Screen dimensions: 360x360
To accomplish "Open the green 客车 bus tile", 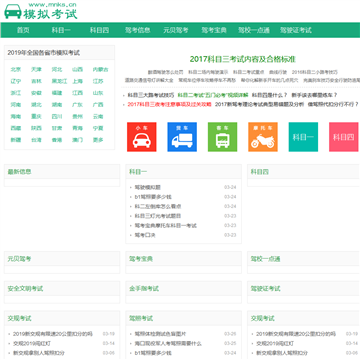I will point(222,137).
